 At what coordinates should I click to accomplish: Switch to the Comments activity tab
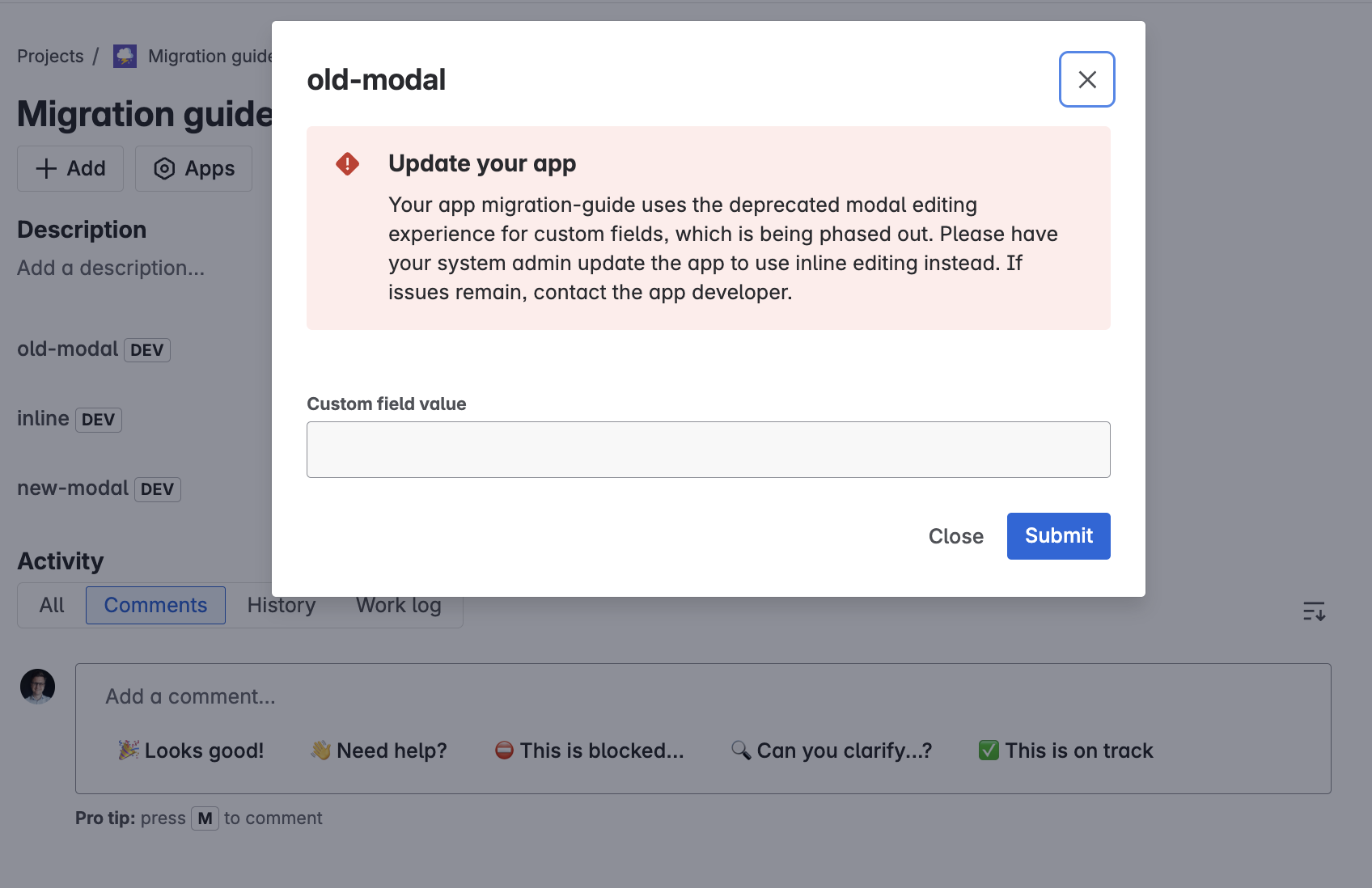155,606
